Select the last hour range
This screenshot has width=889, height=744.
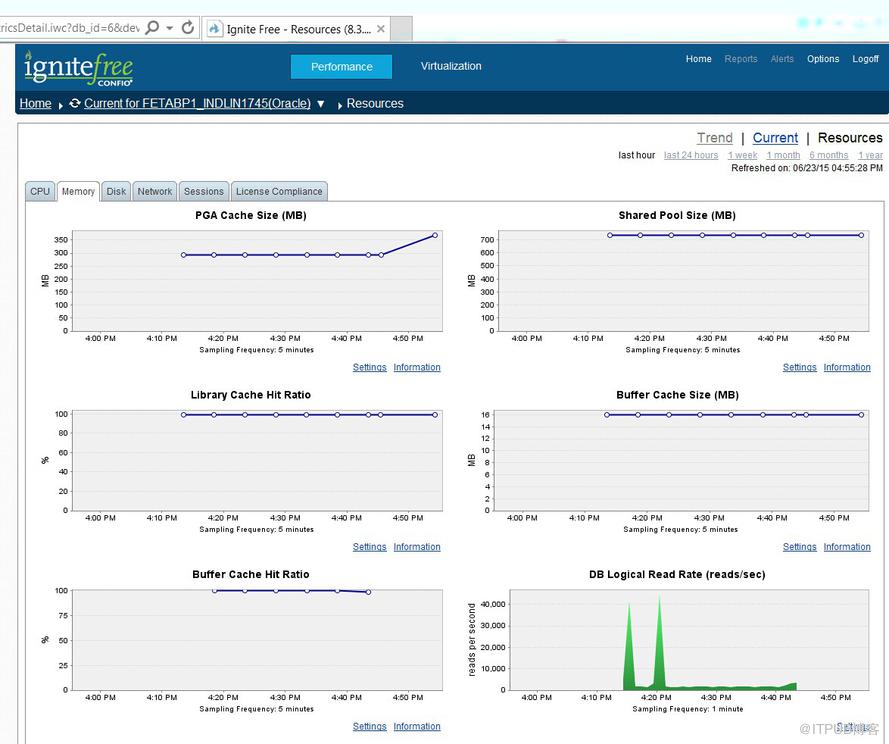point(636,155)
